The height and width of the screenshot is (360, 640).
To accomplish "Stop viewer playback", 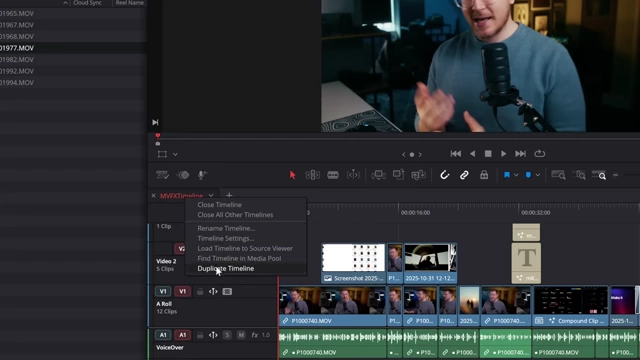I will point(488,154).
